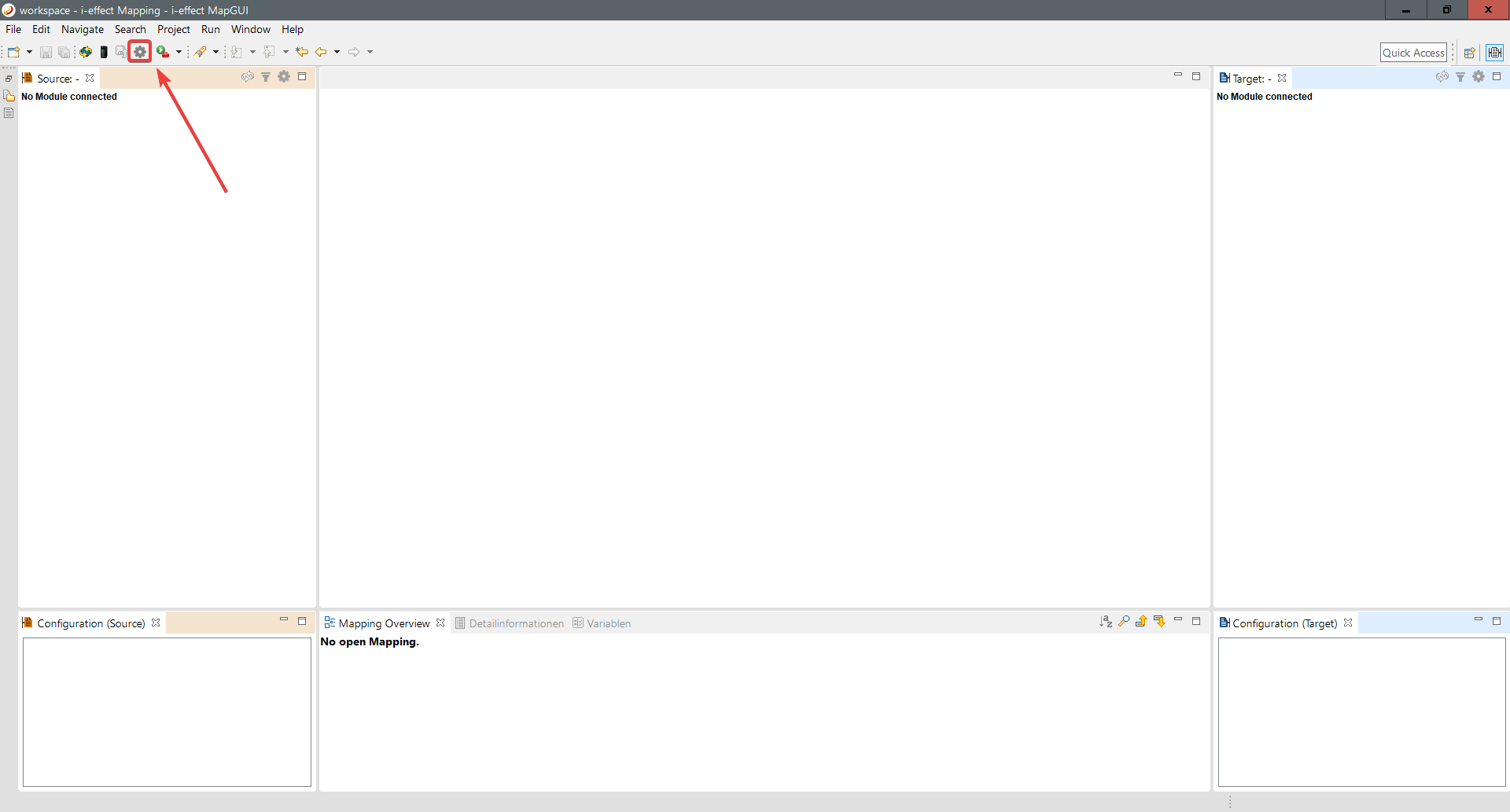1510x812 pixels.
Task: Click the blue-yellow synchronize toolbar icon
Action: 85,52
